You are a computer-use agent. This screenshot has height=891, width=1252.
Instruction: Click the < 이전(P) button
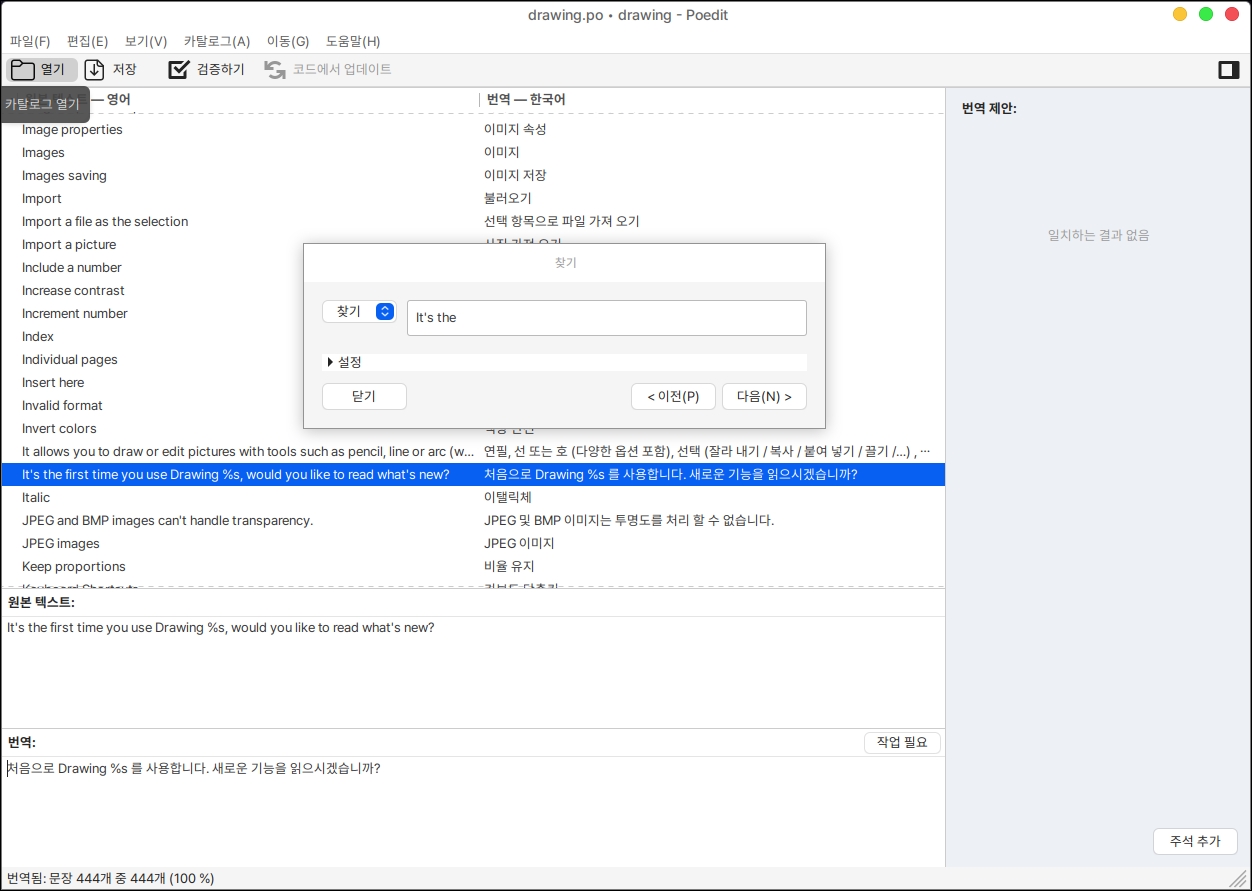pyautogui.click(x=673, y=397)
